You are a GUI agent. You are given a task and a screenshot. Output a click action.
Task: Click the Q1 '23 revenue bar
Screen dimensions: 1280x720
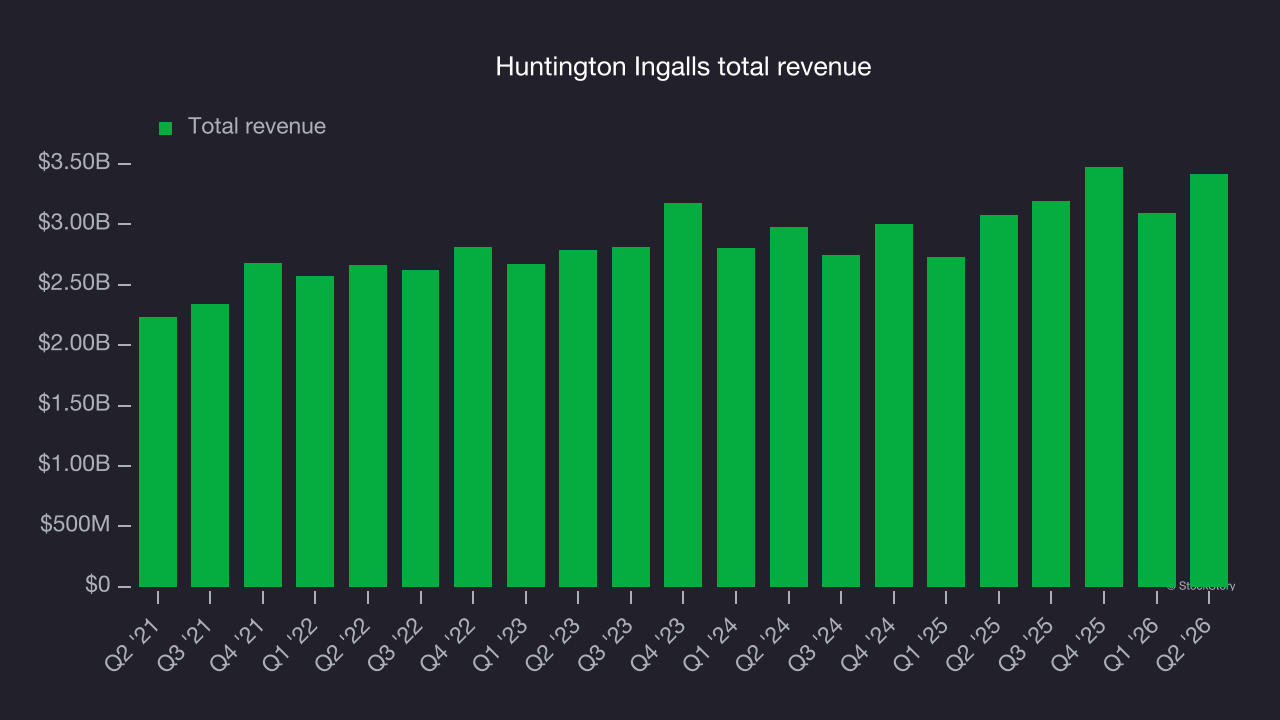[526, 425]
